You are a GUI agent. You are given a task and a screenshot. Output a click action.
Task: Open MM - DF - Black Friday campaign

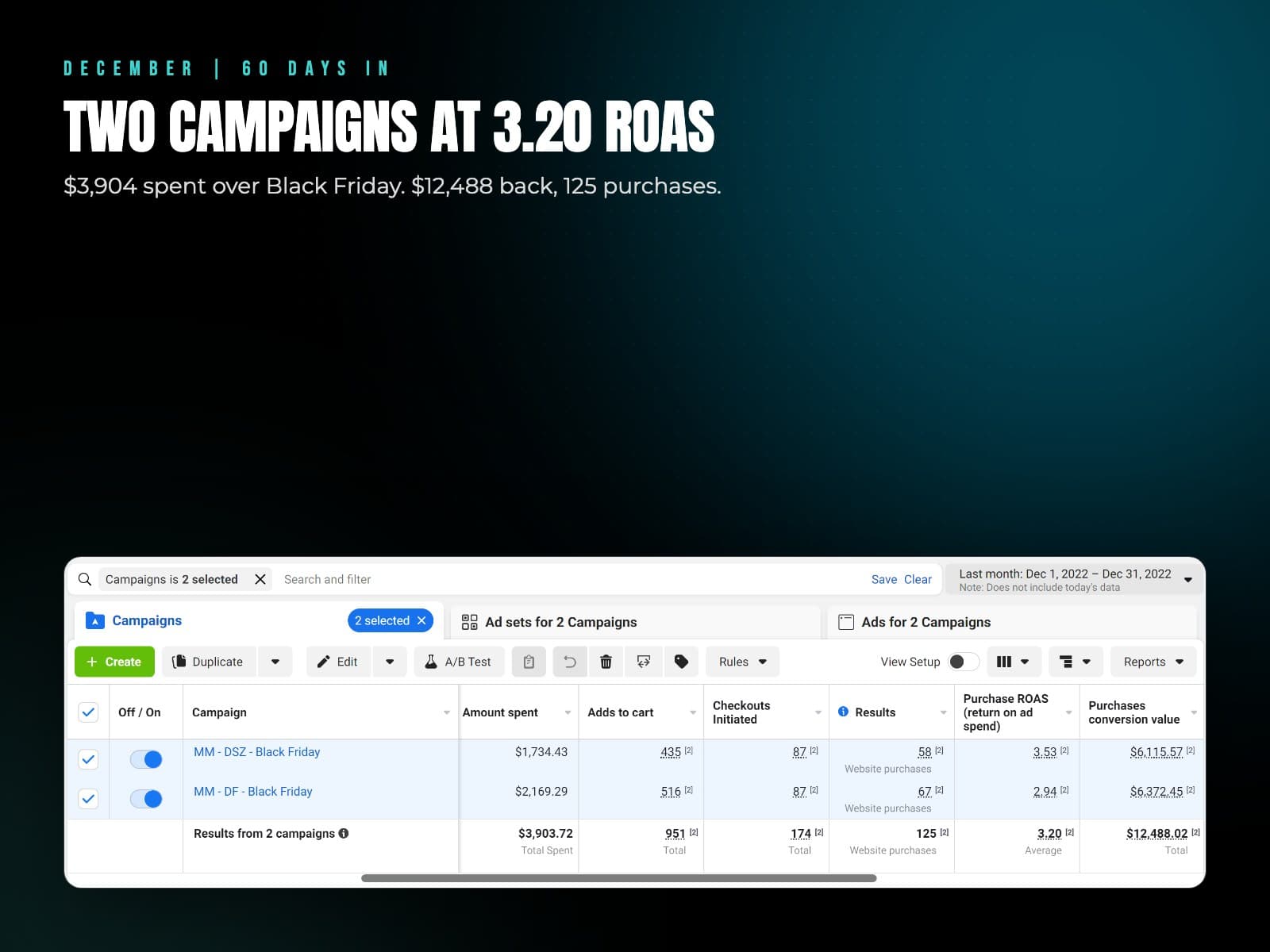tap(252, 792)
